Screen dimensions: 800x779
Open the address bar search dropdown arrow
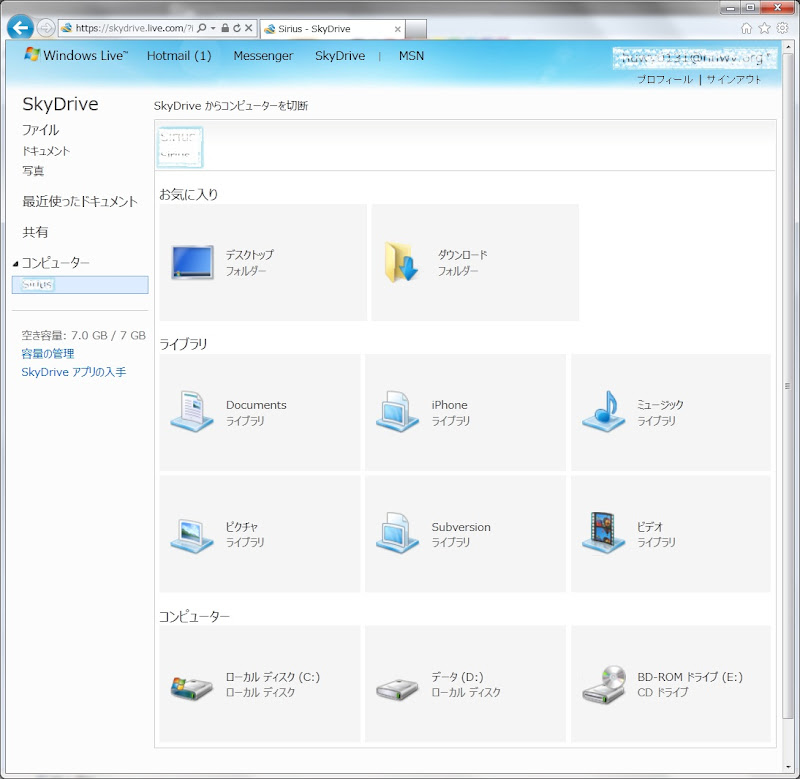[x=213, y=28]
